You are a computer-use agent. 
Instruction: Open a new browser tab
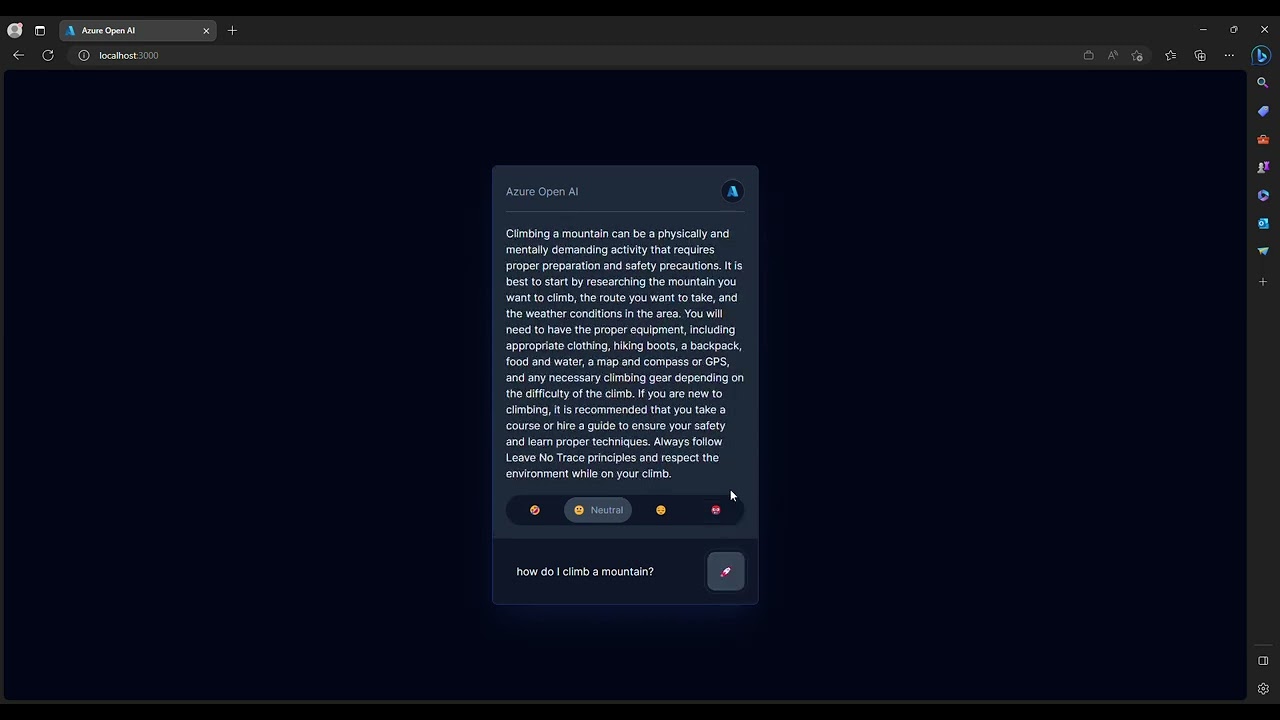[x=232, y=30]
